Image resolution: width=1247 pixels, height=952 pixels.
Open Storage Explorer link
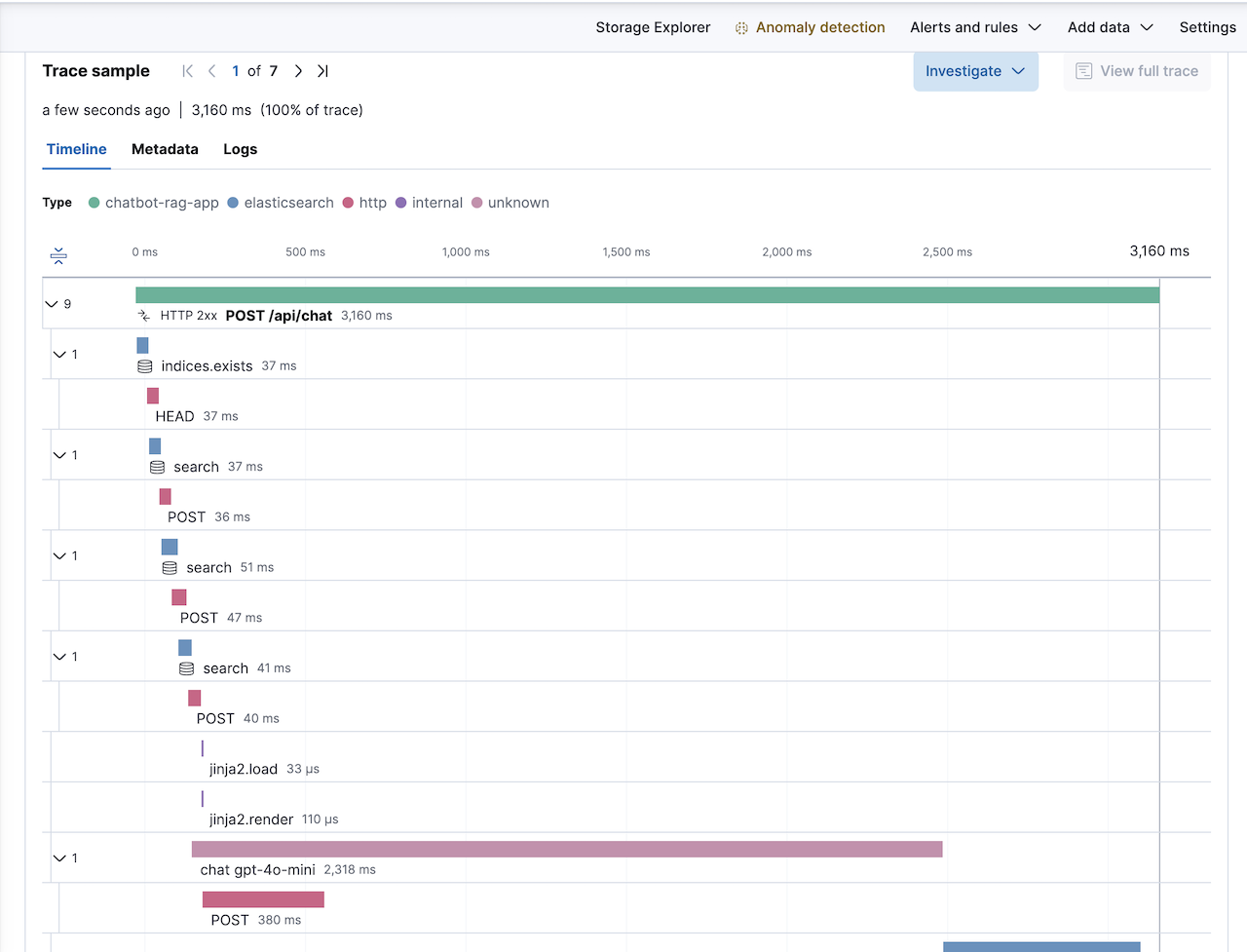(x=653, y=27)
